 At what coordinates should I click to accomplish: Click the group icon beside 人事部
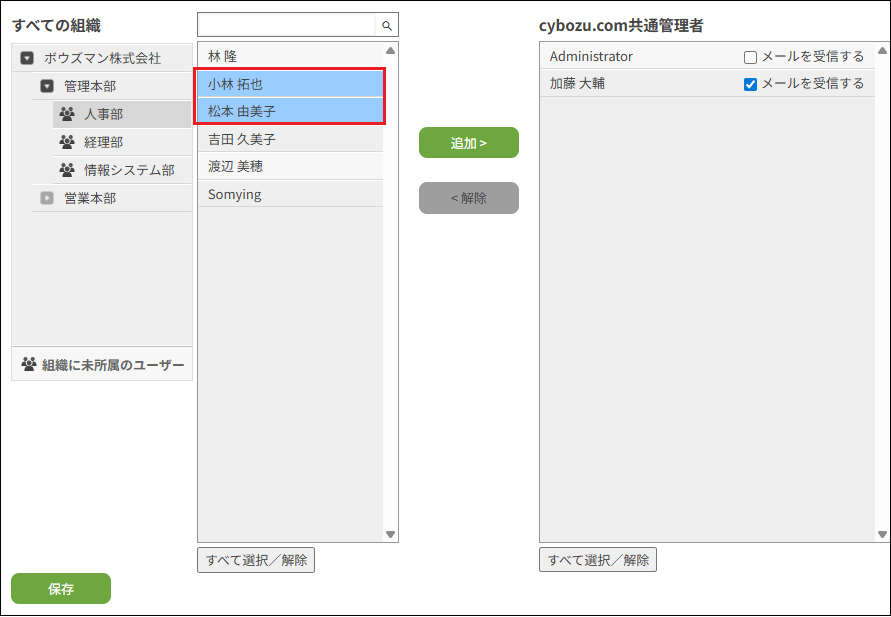tap(67, 114)
